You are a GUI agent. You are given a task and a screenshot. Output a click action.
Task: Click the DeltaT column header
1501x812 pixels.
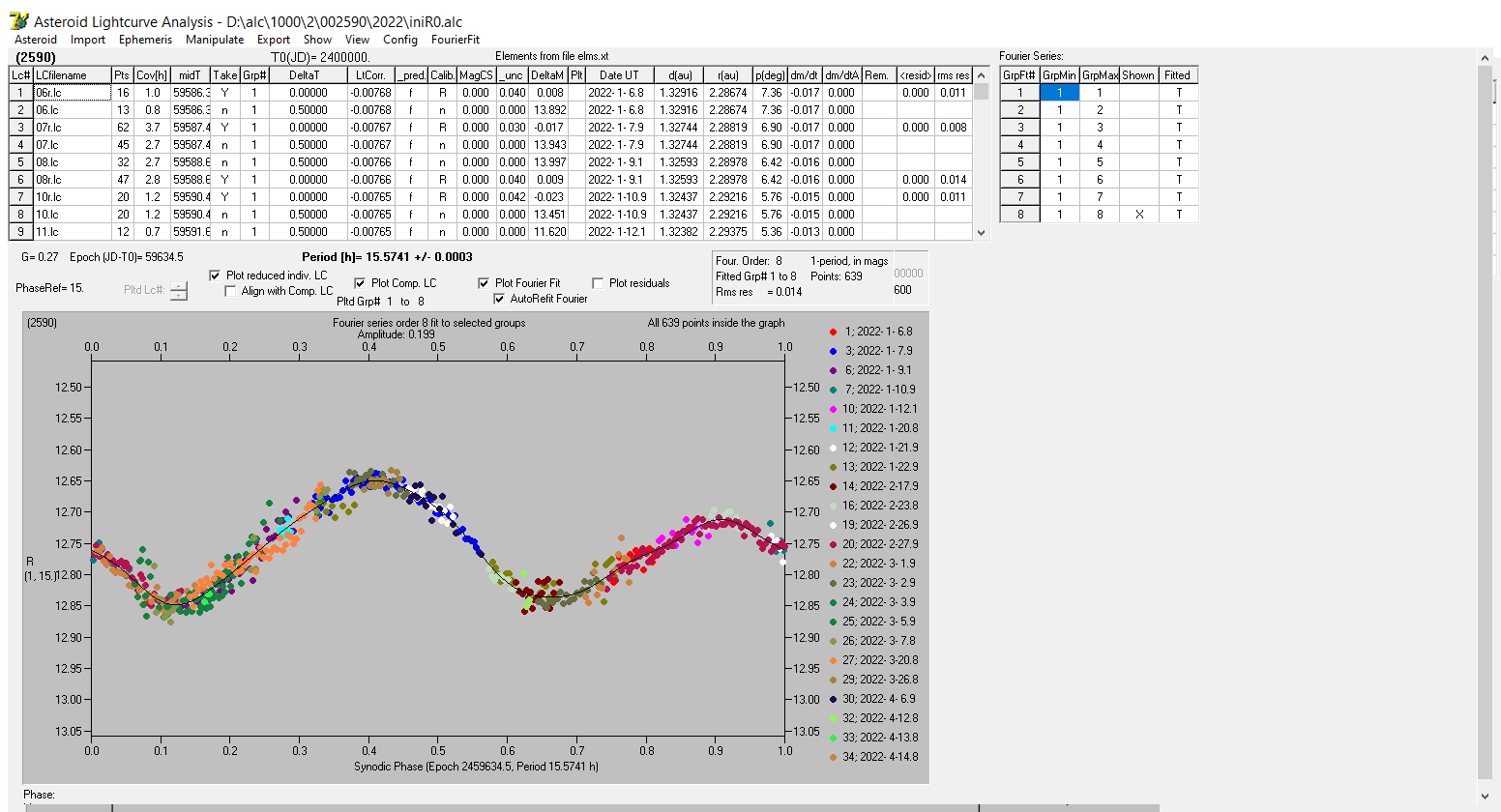pyautogui.click(x=309, y=75)
